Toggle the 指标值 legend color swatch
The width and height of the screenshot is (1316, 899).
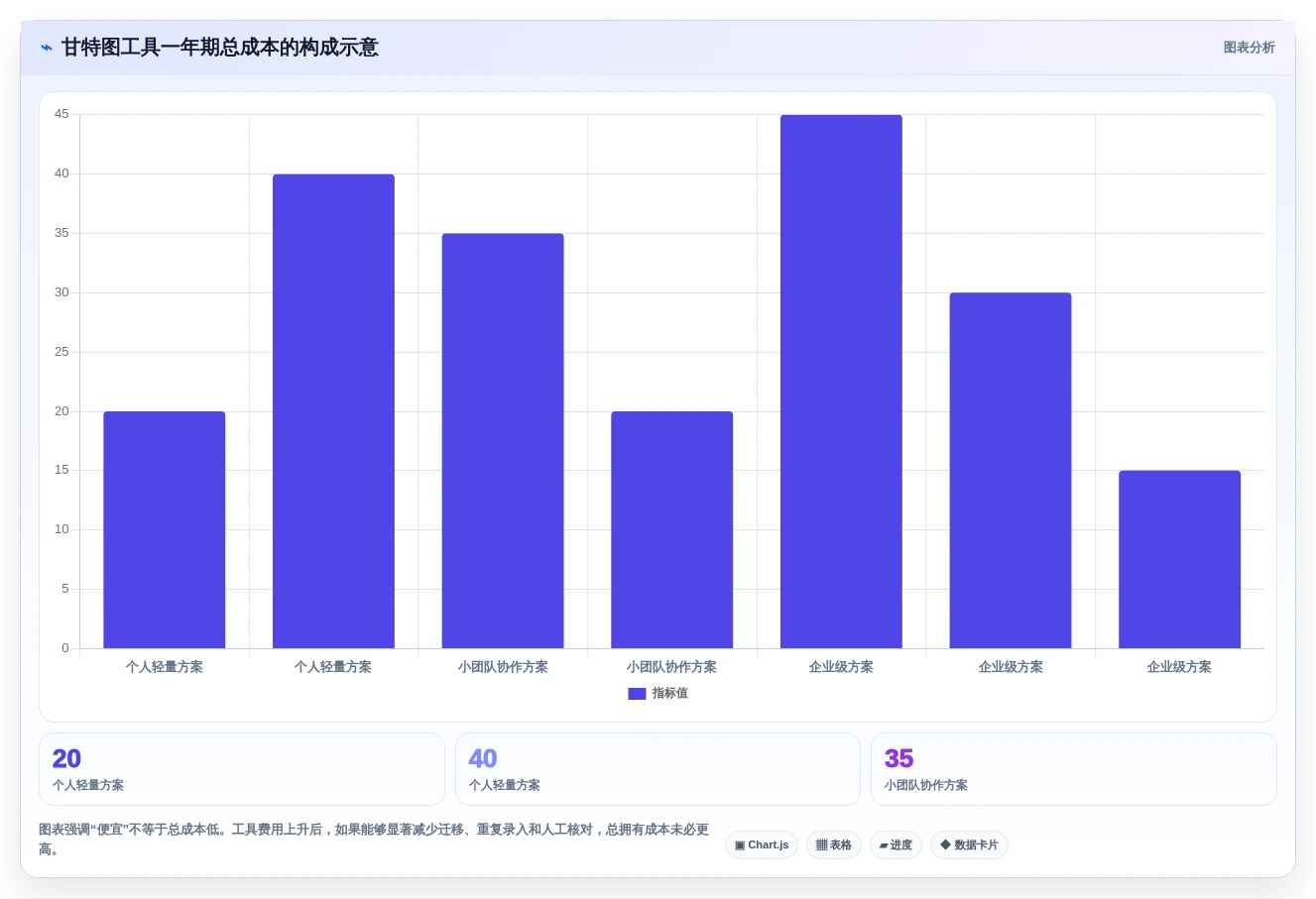[637, 694]
